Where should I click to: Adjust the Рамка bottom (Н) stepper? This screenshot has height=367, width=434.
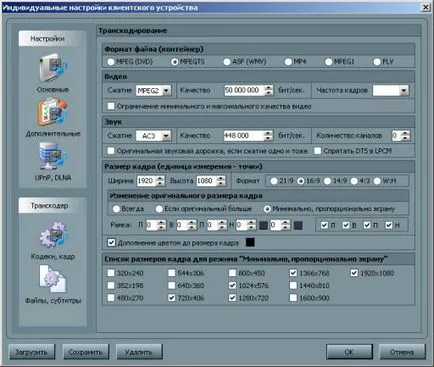point(252,225)
